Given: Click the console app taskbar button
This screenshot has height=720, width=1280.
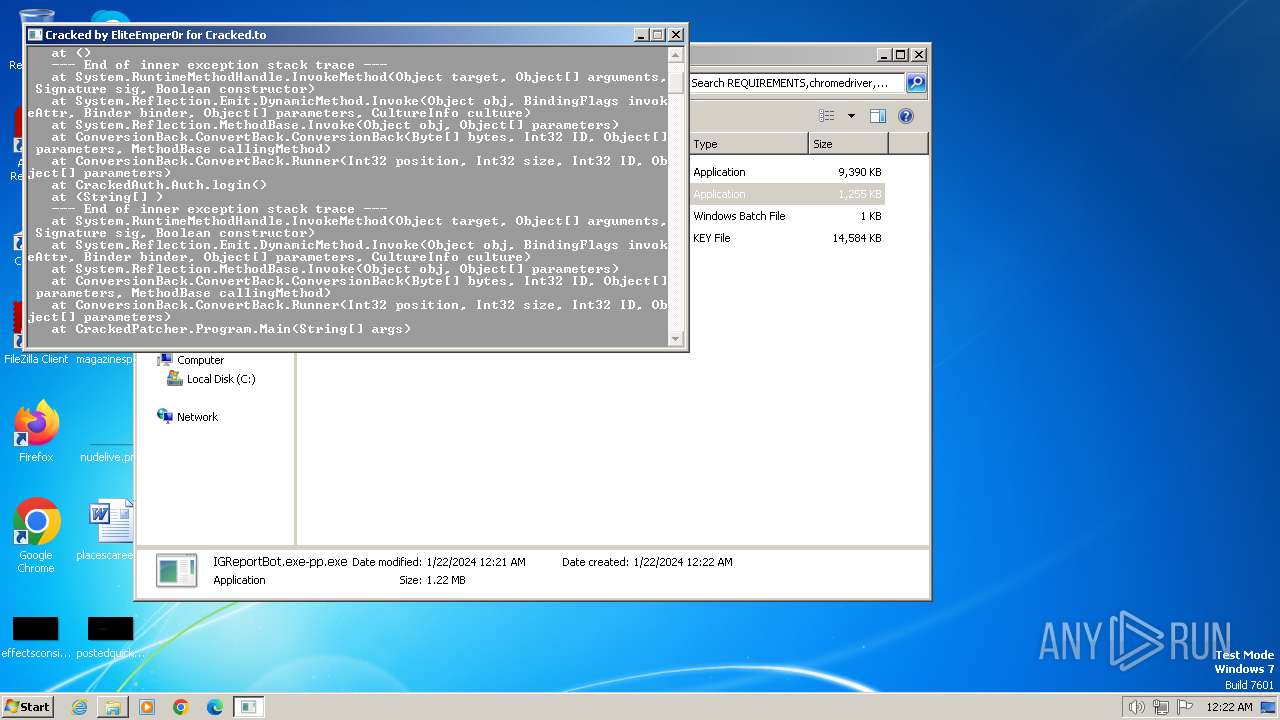Looking at the screenshot, I should [249, 707].
